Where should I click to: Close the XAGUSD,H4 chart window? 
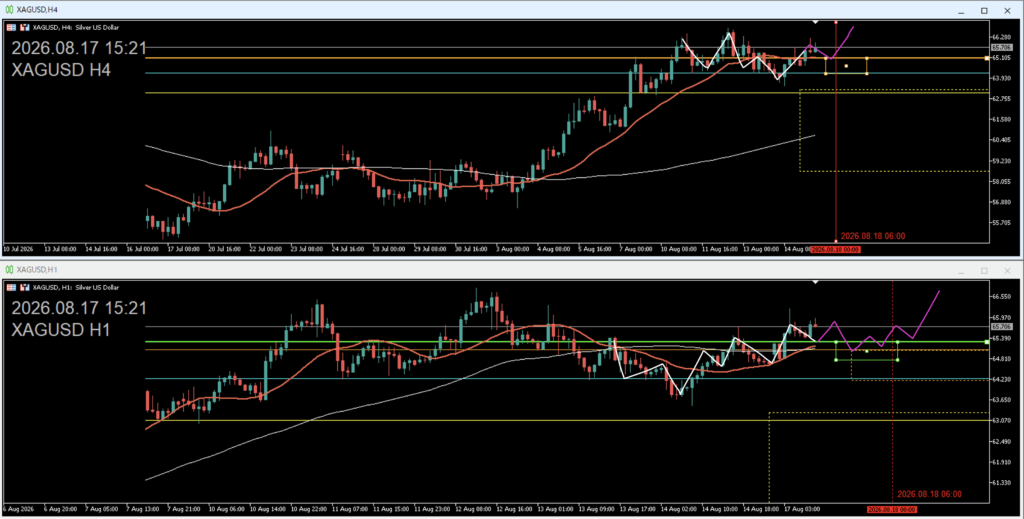[1007, 10]
